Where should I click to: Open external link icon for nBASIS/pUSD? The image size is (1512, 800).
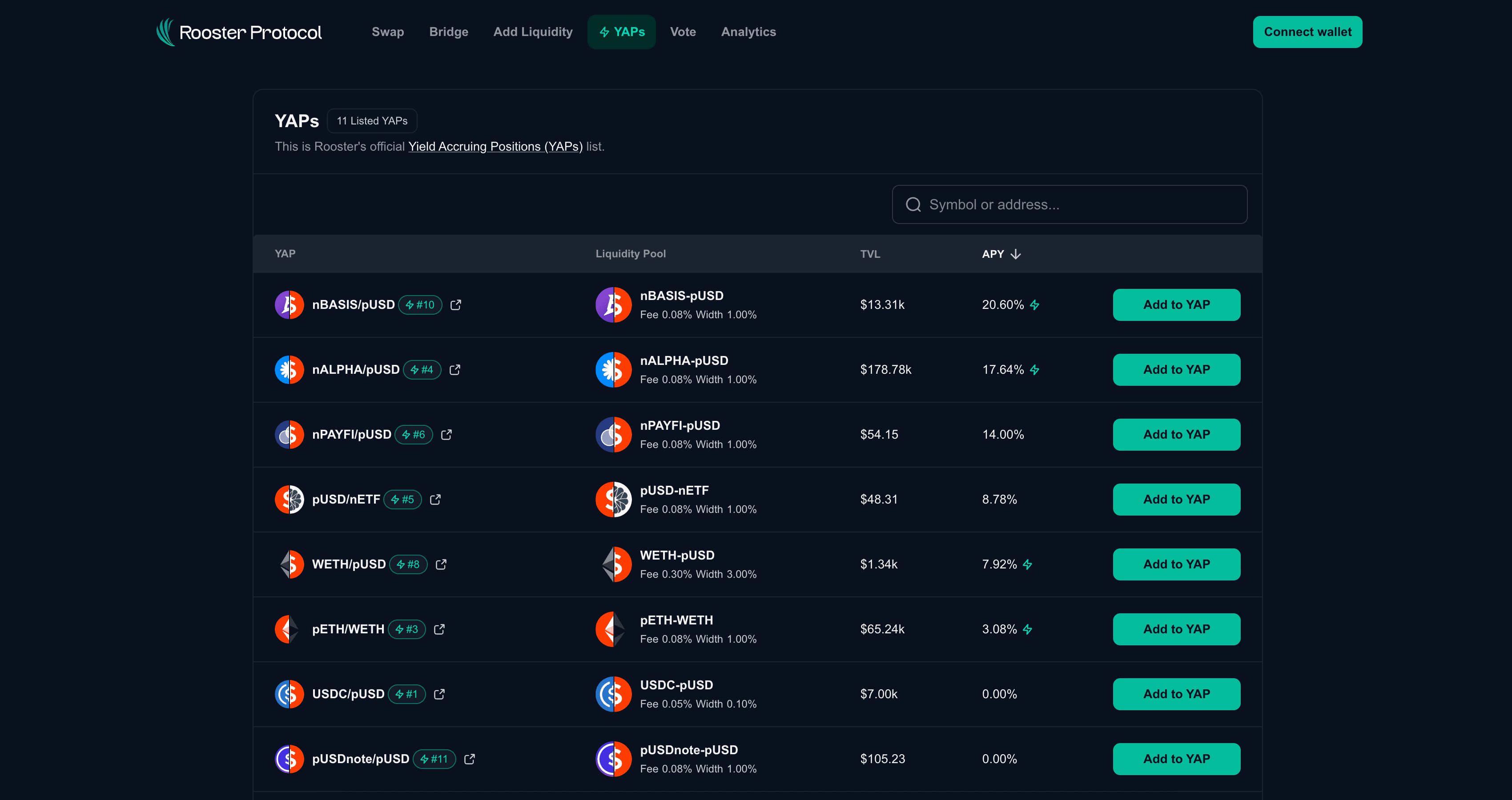(455, 305)
